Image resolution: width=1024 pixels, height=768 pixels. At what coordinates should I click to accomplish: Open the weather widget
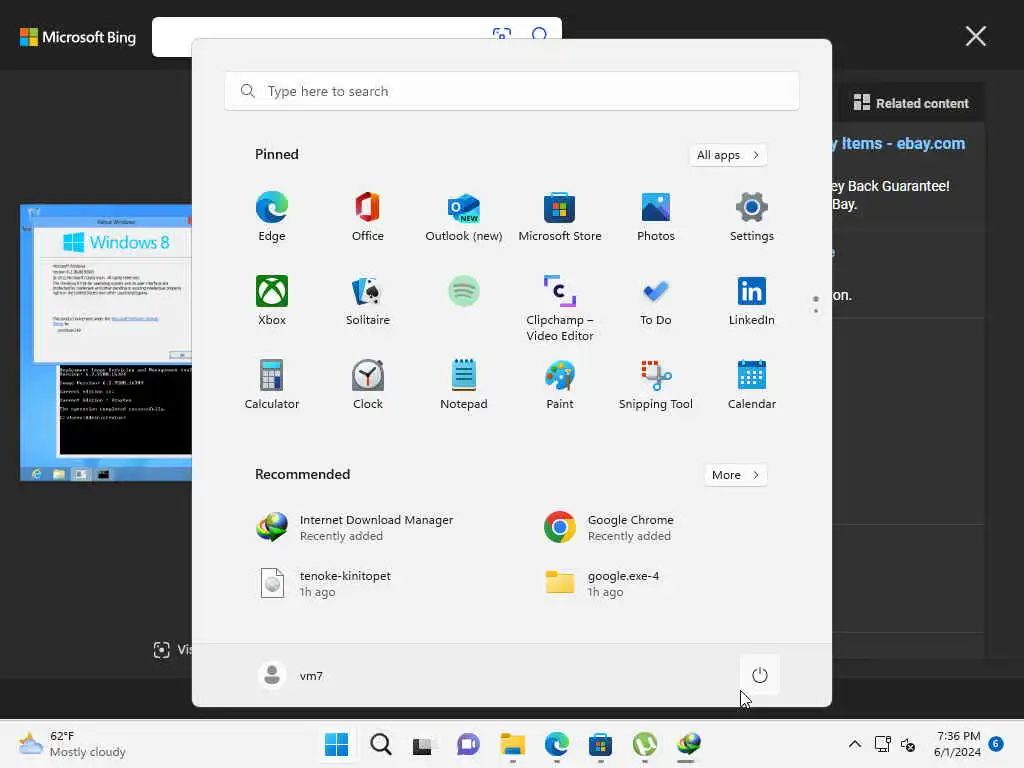click(x=72, y=744)
